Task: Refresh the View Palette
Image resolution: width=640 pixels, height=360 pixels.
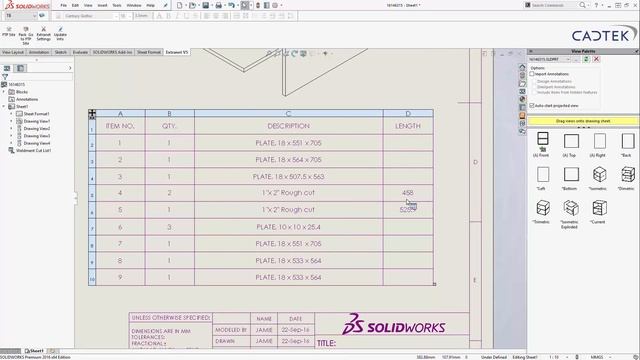Action: tap(586, 59)
